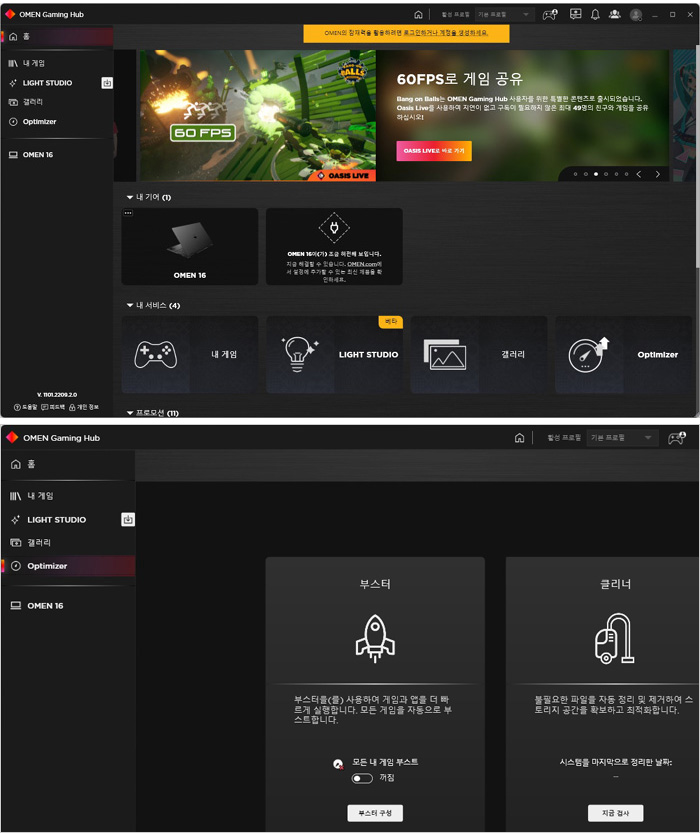Go to the next carousel slide arrow
Screen dimensions: 700x836
point(658,174)
